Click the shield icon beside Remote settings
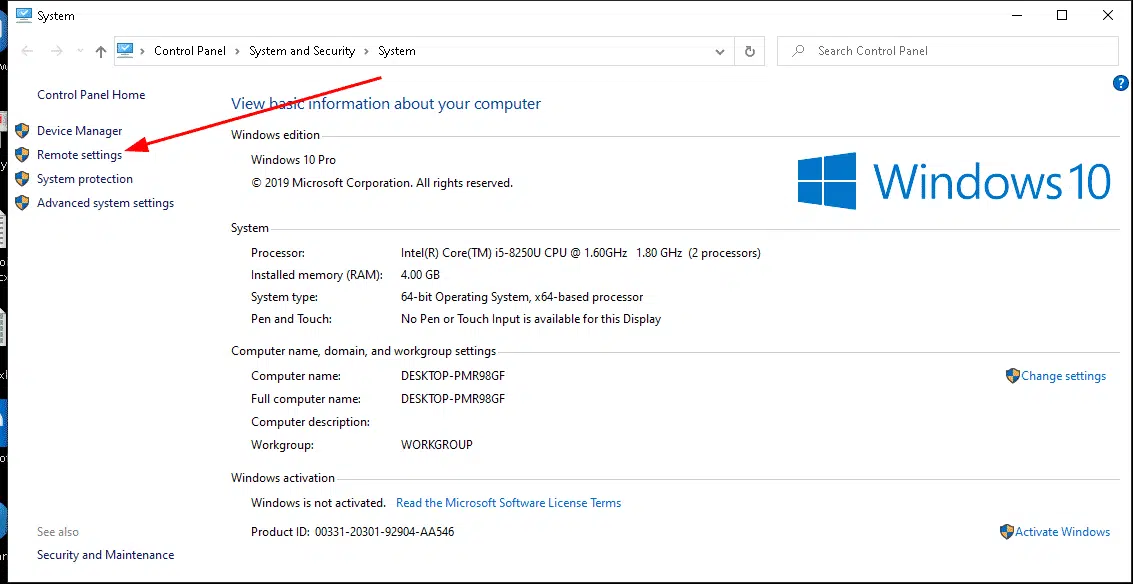1133x584 pixels. pyautogui.click(x=22, y=155)
